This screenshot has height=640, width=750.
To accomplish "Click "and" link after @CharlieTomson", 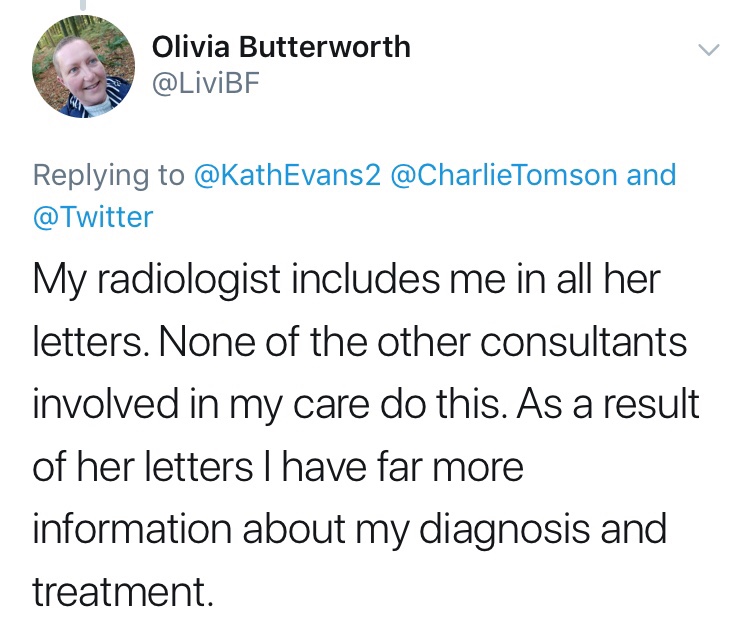I will coord(651,175).
